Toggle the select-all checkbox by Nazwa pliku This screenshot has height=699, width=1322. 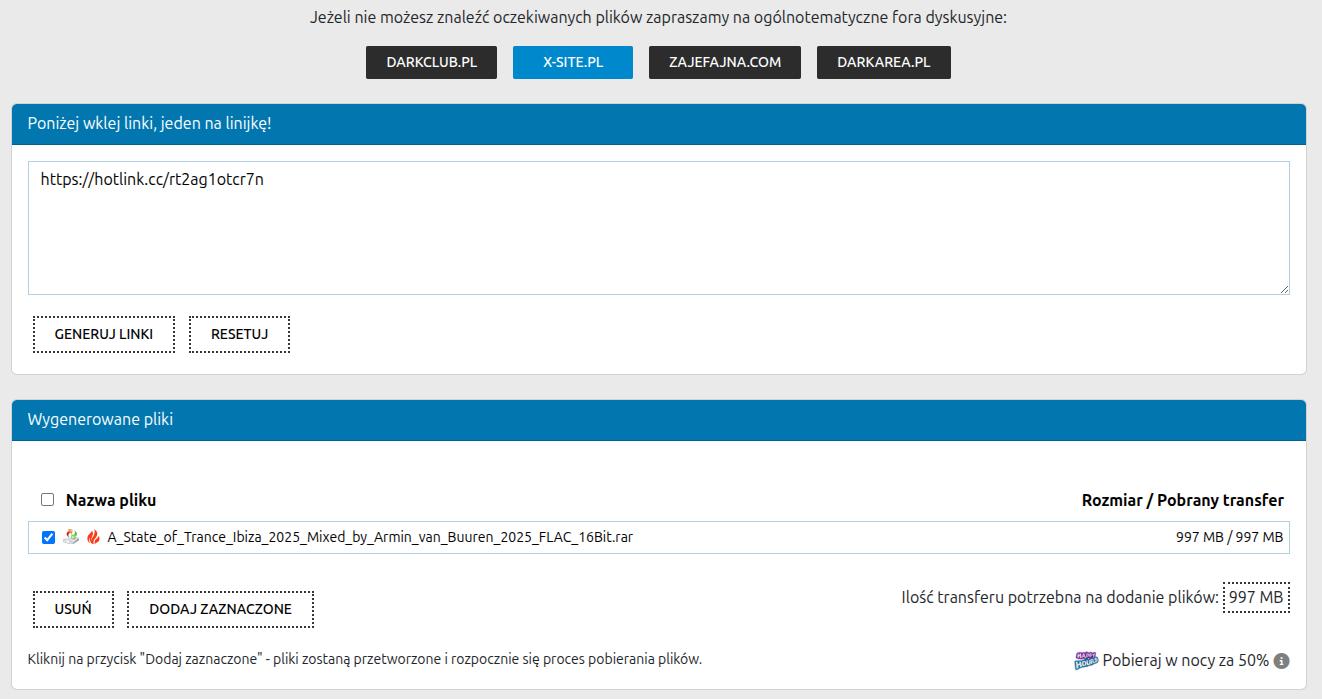(x=47, y=500)
